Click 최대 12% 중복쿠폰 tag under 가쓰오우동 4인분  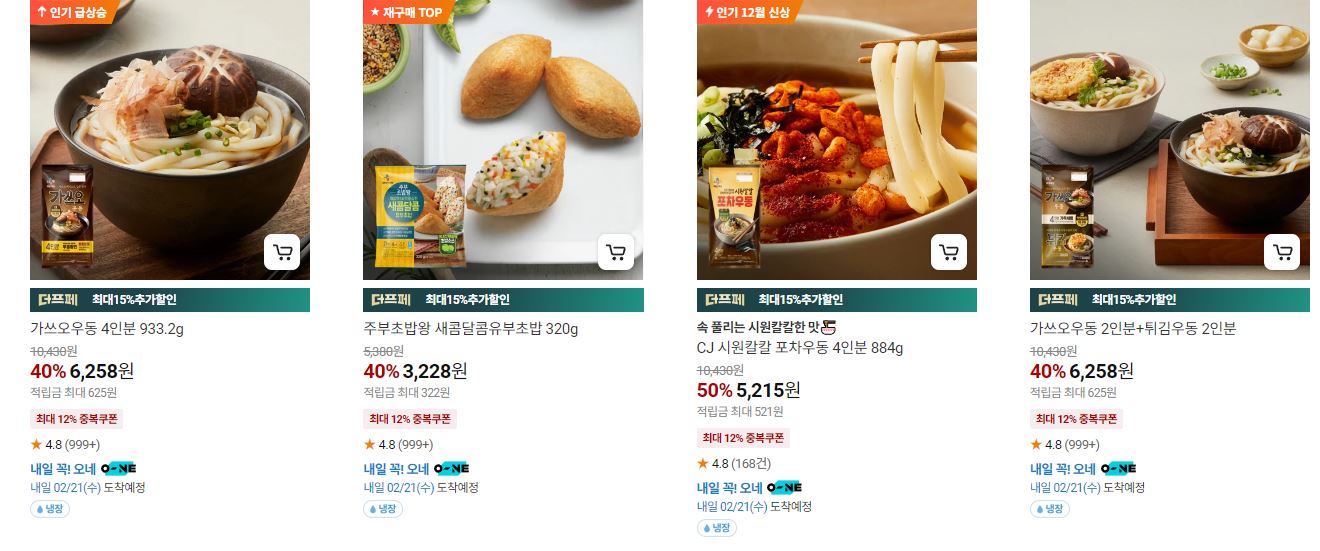tap(76, 419)
